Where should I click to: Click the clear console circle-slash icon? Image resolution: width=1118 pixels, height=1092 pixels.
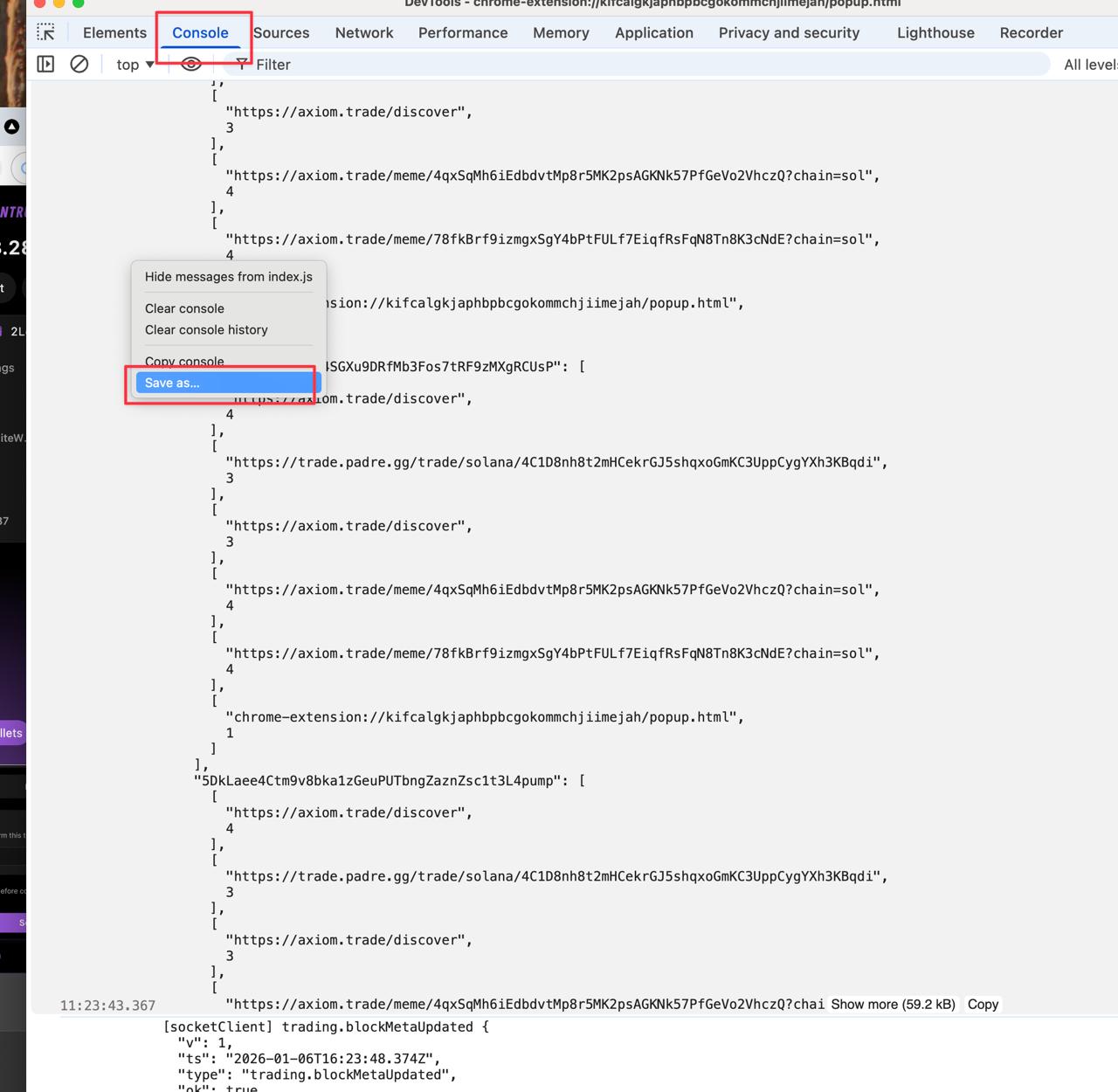click(79, 64)
